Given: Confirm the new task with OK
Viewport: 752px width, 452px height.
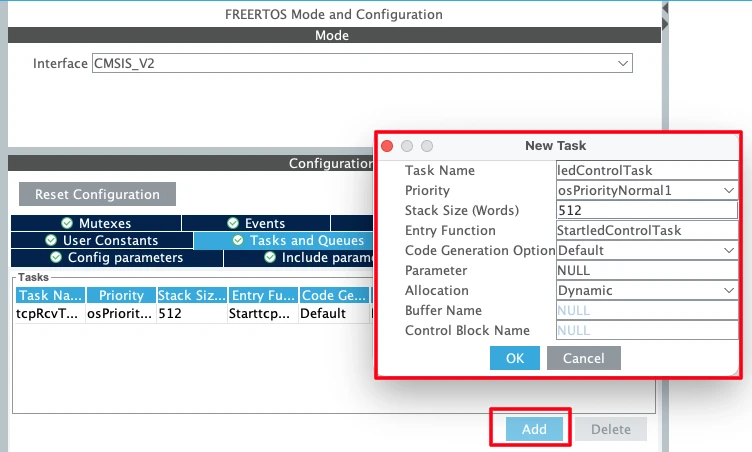Looking at the screenshot, I should (515, 358).
